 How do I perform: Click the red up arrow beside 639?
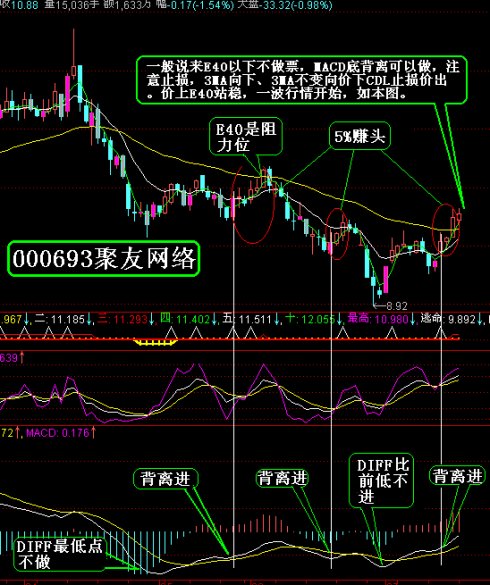[22, 358]
